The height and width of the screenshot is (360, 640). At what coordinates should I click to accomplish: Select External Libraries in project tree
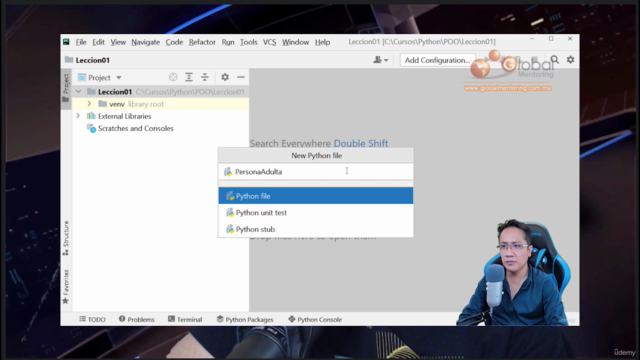pos(124,116)
